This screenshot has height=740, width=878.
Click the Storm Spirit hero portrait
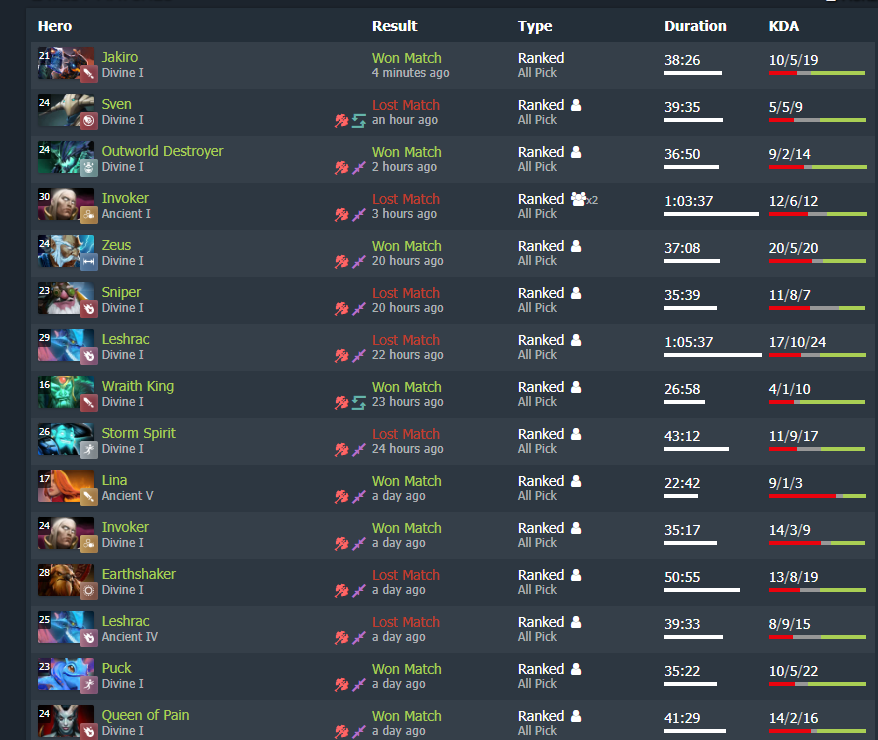click(x=66, y=439)
